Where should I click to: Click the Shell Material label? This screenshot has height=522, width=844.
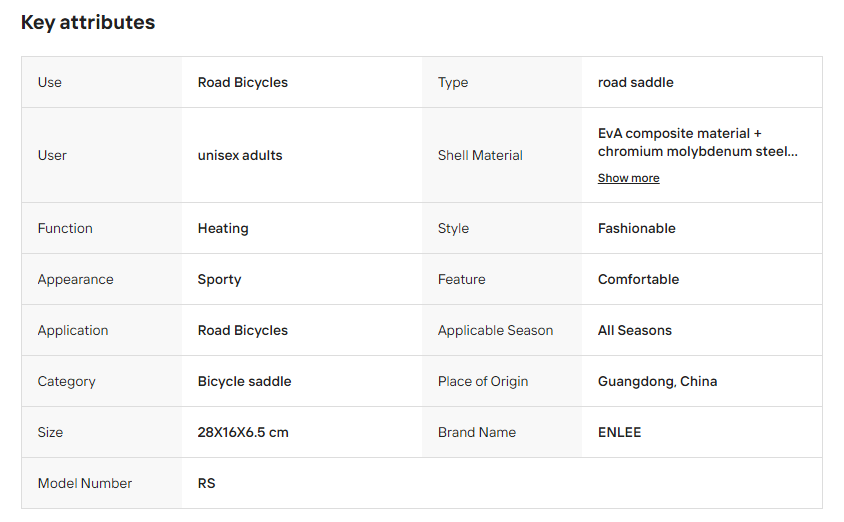pyautogui.click(x=480, y=156)
